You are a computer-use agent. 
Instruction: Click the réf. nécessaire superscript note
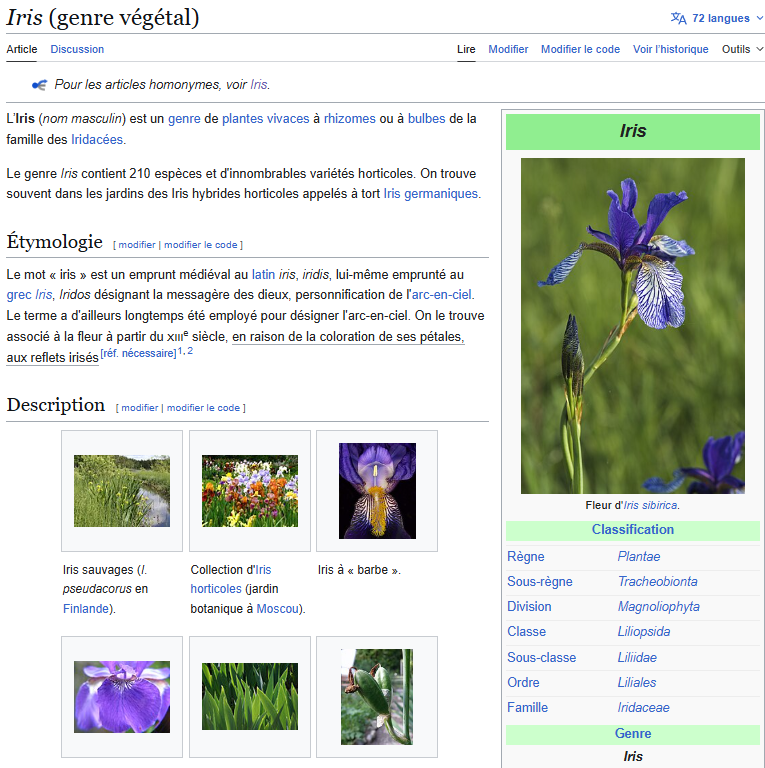pyautogui.click(x=138, y=353)
